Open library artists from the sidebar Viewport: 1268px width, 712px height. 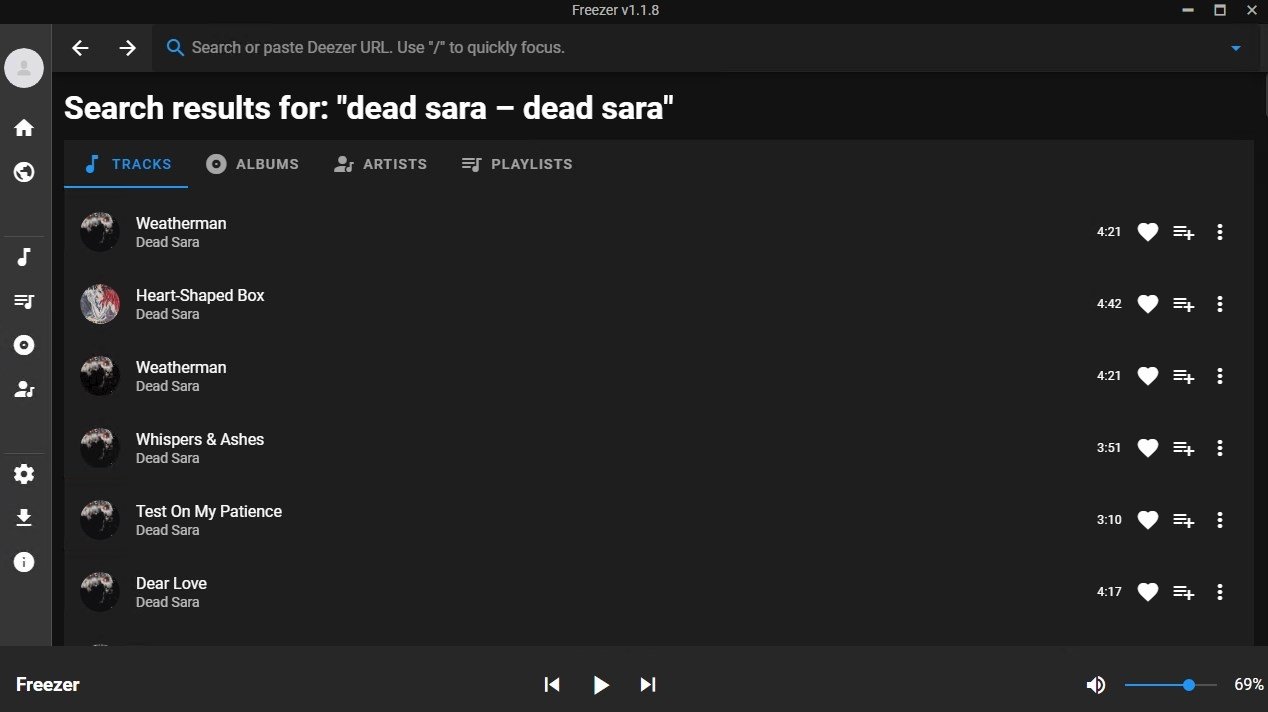coord(24,389)
